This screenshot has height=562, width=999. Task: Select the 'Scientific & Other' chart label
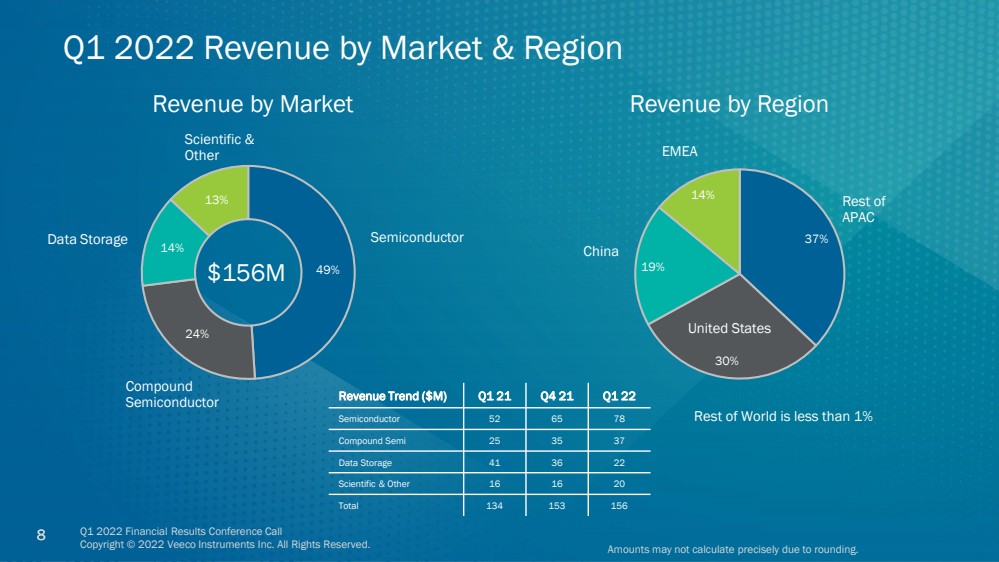pyautogui.click(x=219, y=147)
